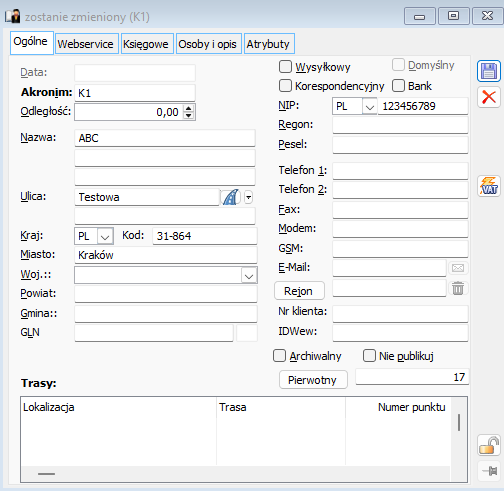Sort the list by the Lokalizacja column header
504x491 pixels.
point(119,407)
